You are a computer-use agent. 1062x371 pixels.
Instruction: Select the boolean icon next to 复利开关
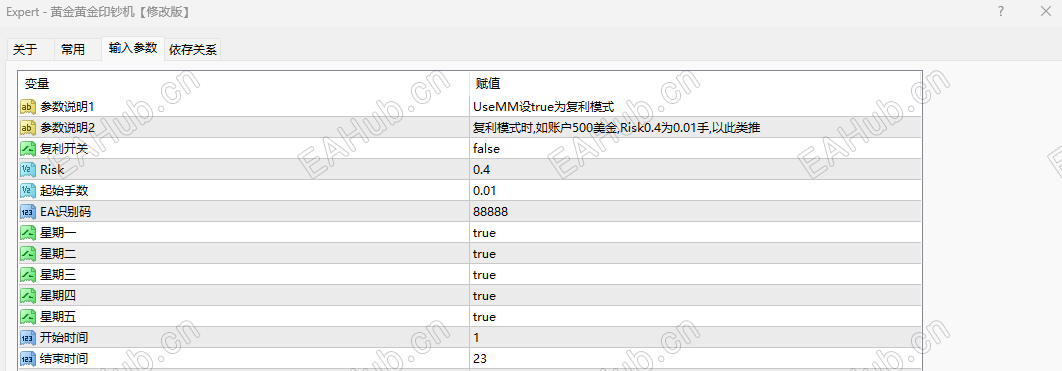[x=28, y=148]
